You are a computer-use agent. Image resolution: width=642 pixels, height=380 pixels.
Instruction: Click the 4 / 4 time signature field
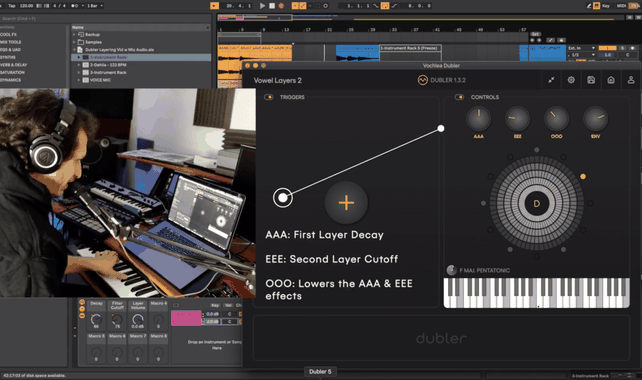click(x=60, y=6)
